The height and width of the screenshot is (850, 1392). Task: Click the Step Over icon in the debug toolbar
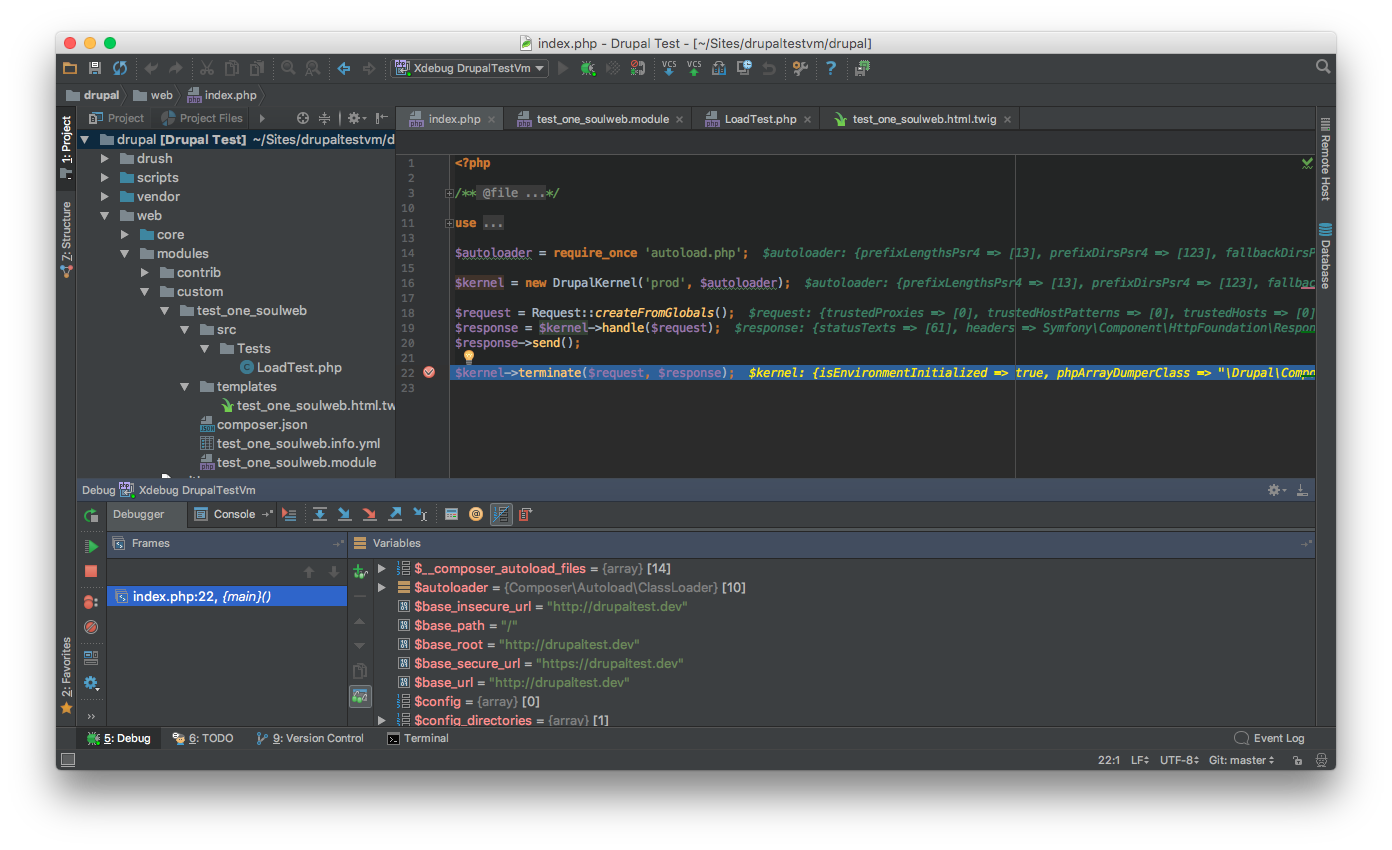320,514
